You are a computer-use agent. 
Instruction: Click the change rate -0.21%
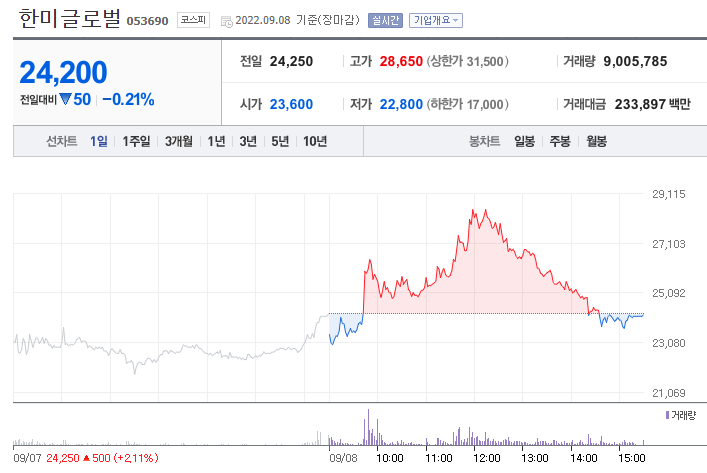[x=129, y=99]
